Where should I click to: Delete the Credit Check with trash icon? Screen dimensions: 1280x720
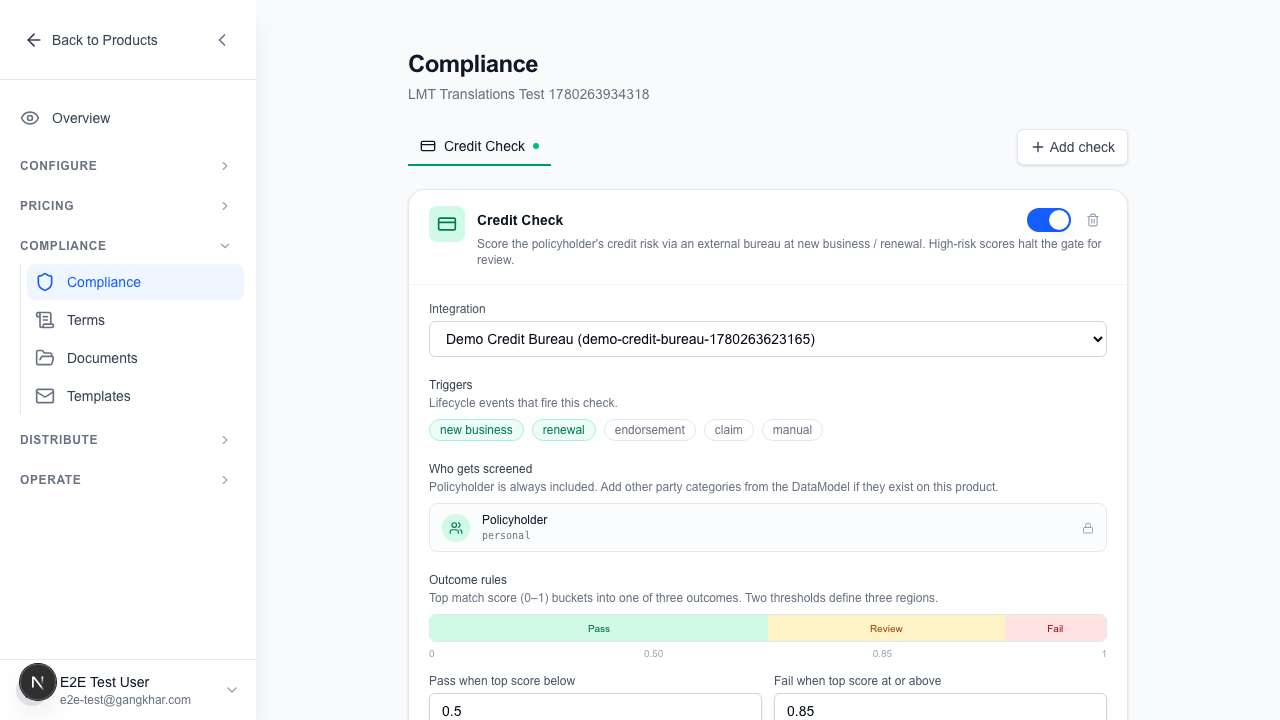[x=1093, y=220]
